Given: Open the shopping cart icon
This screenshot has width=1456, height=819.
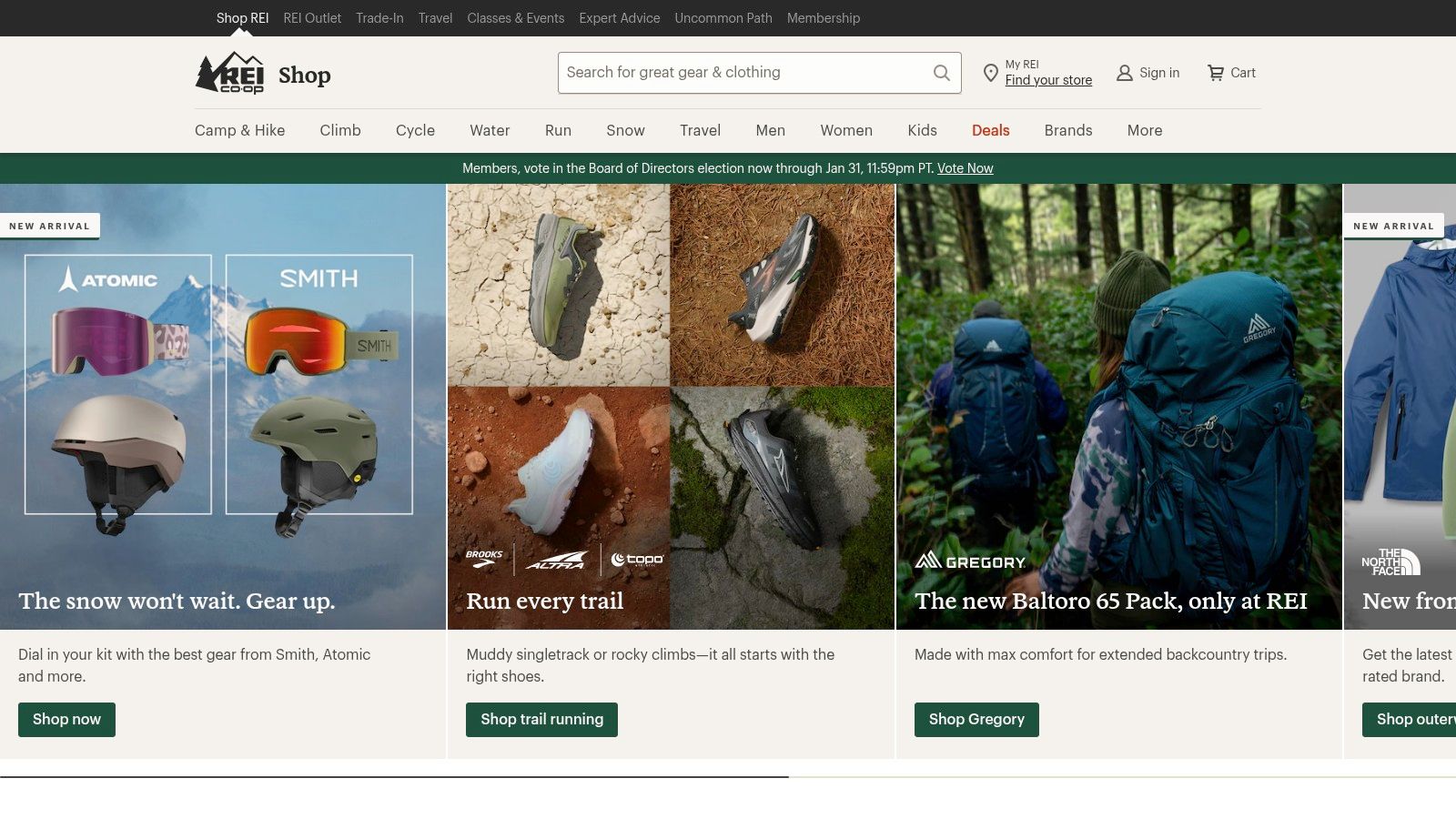Looking at the screenshot, I should click(x=1216, y=73).
